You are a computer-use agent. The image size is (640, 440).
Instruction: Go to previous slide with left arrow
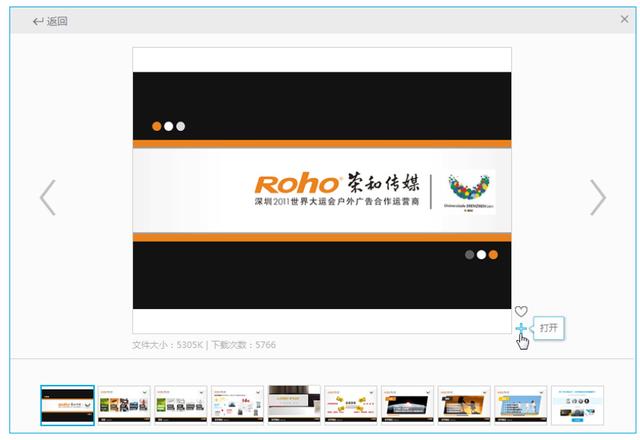[48, 198]
